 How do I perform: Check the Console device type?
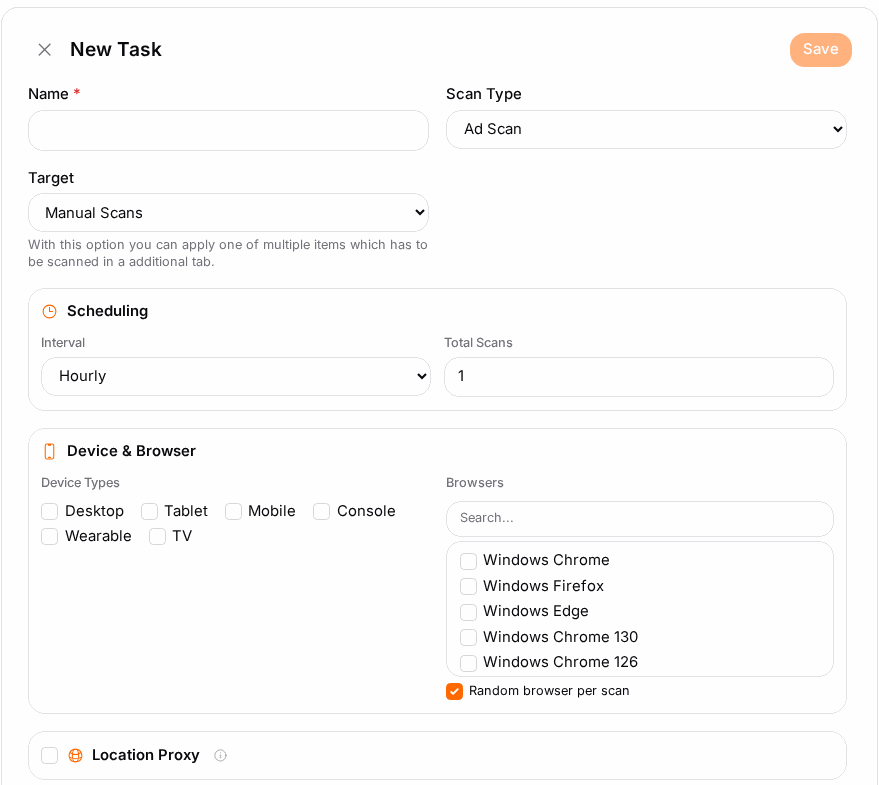[x=321, y=511]
